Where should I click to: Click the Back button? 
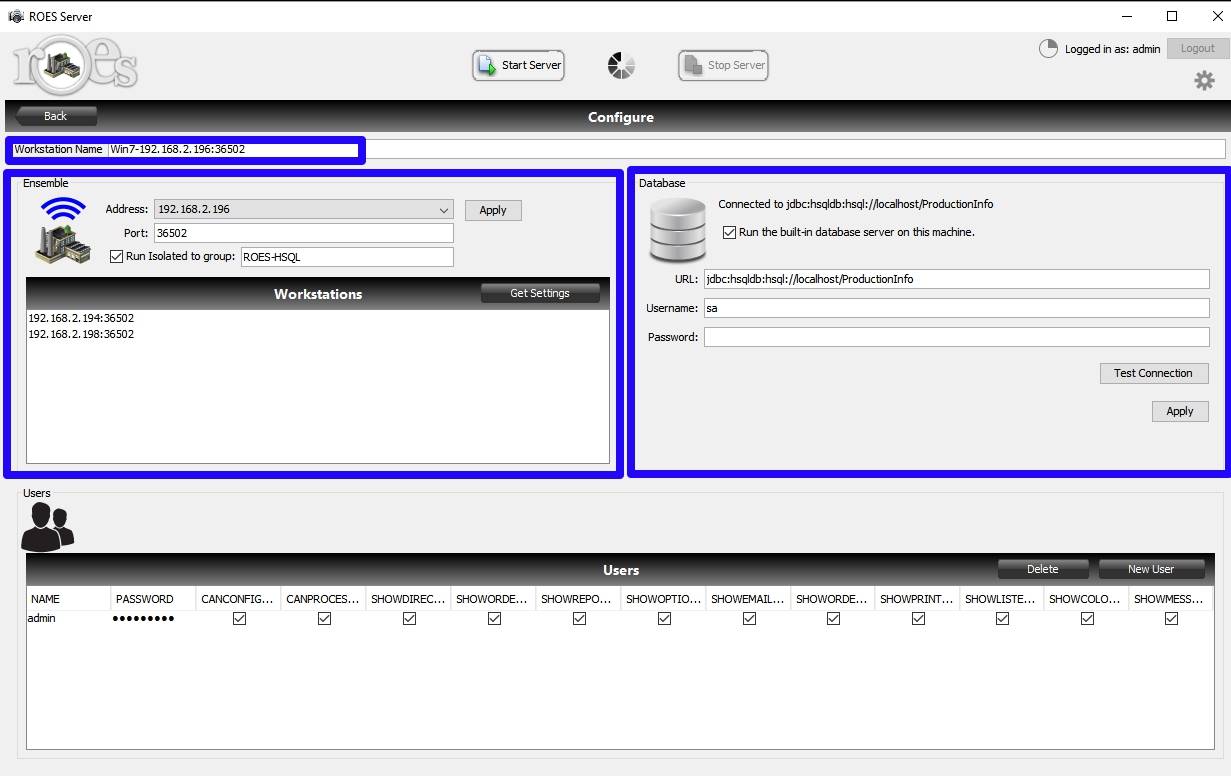pyautogui.click(x=56, y=116)
